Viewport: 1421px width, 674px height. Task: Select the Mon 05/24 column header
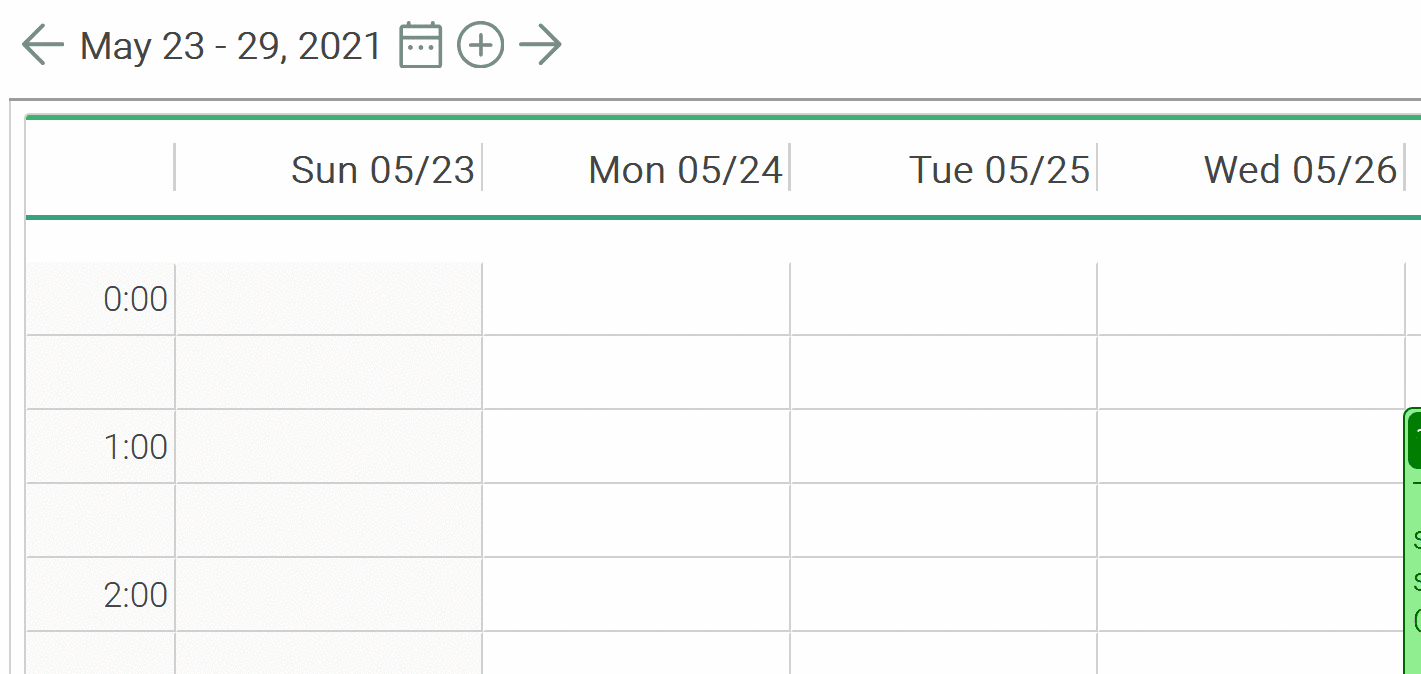685,170
